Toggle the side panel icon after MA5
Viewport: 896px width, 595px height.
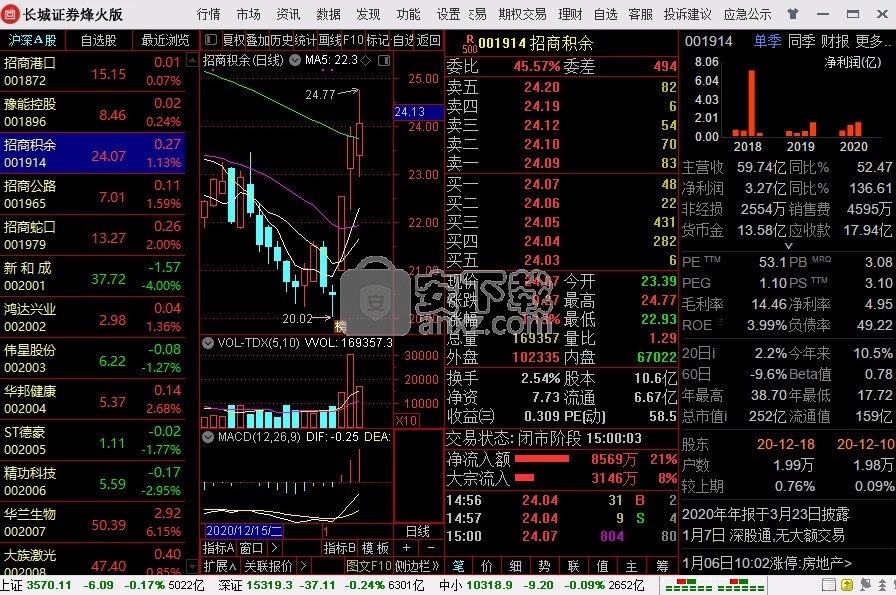click(384, 60)
